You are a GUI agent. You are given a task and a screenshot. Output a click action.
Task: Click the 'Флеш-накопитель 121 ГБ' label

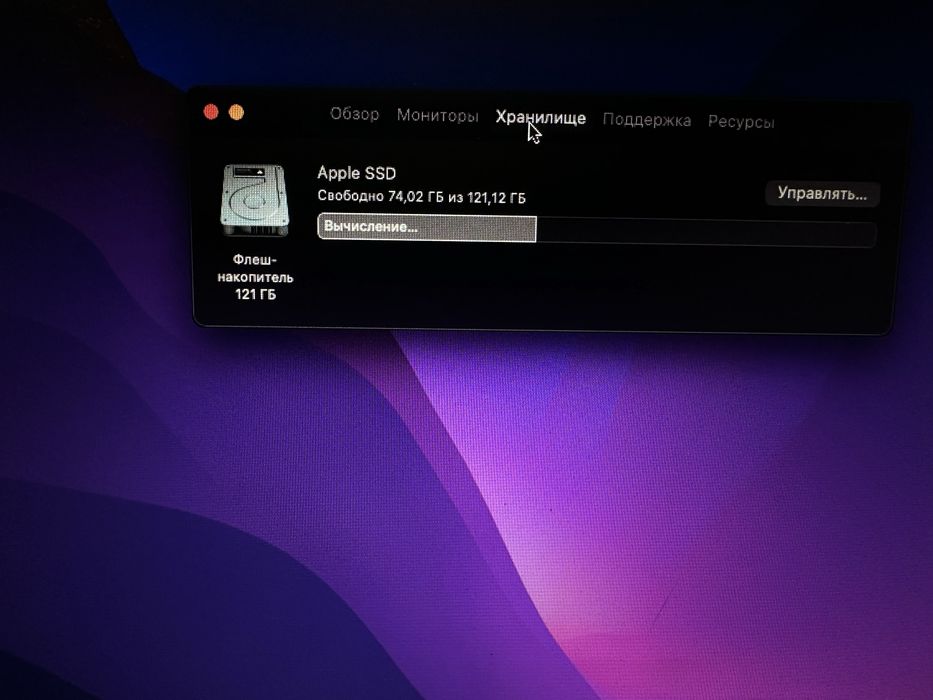255,277
